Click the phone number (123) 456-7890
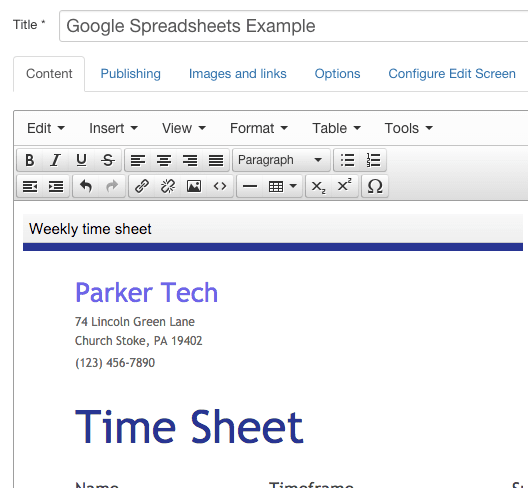Screen dimensions: 528x488 [x=115, y=363]
